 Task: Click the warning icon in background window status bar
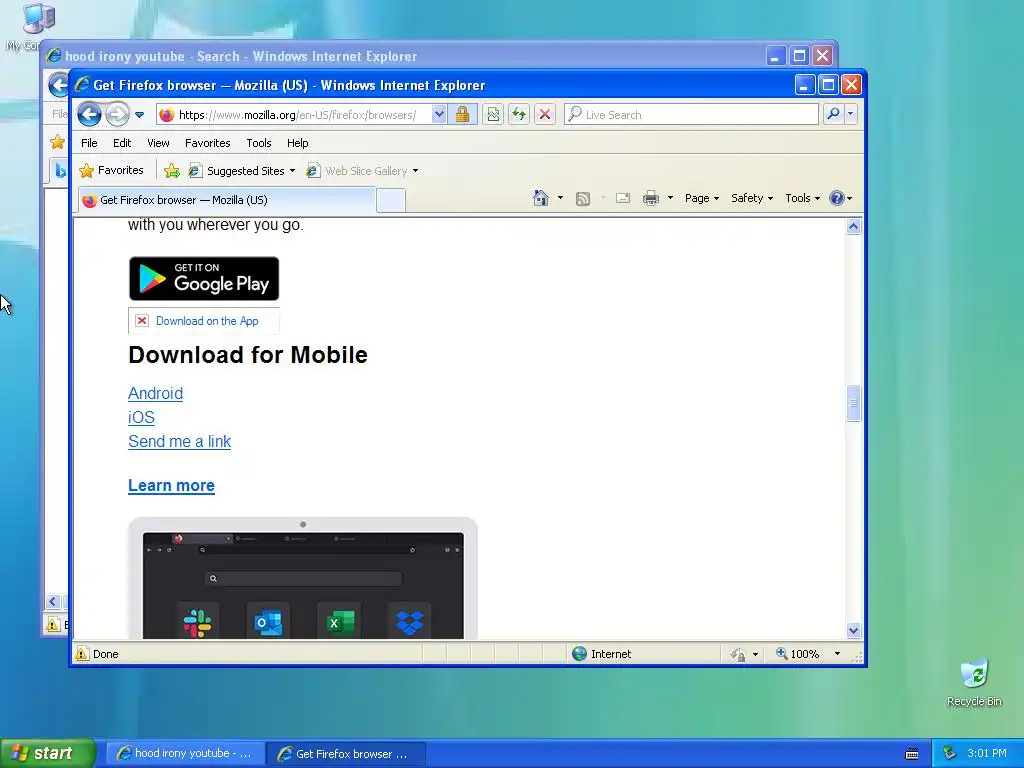pyautogui.click(x=53, y=625)
